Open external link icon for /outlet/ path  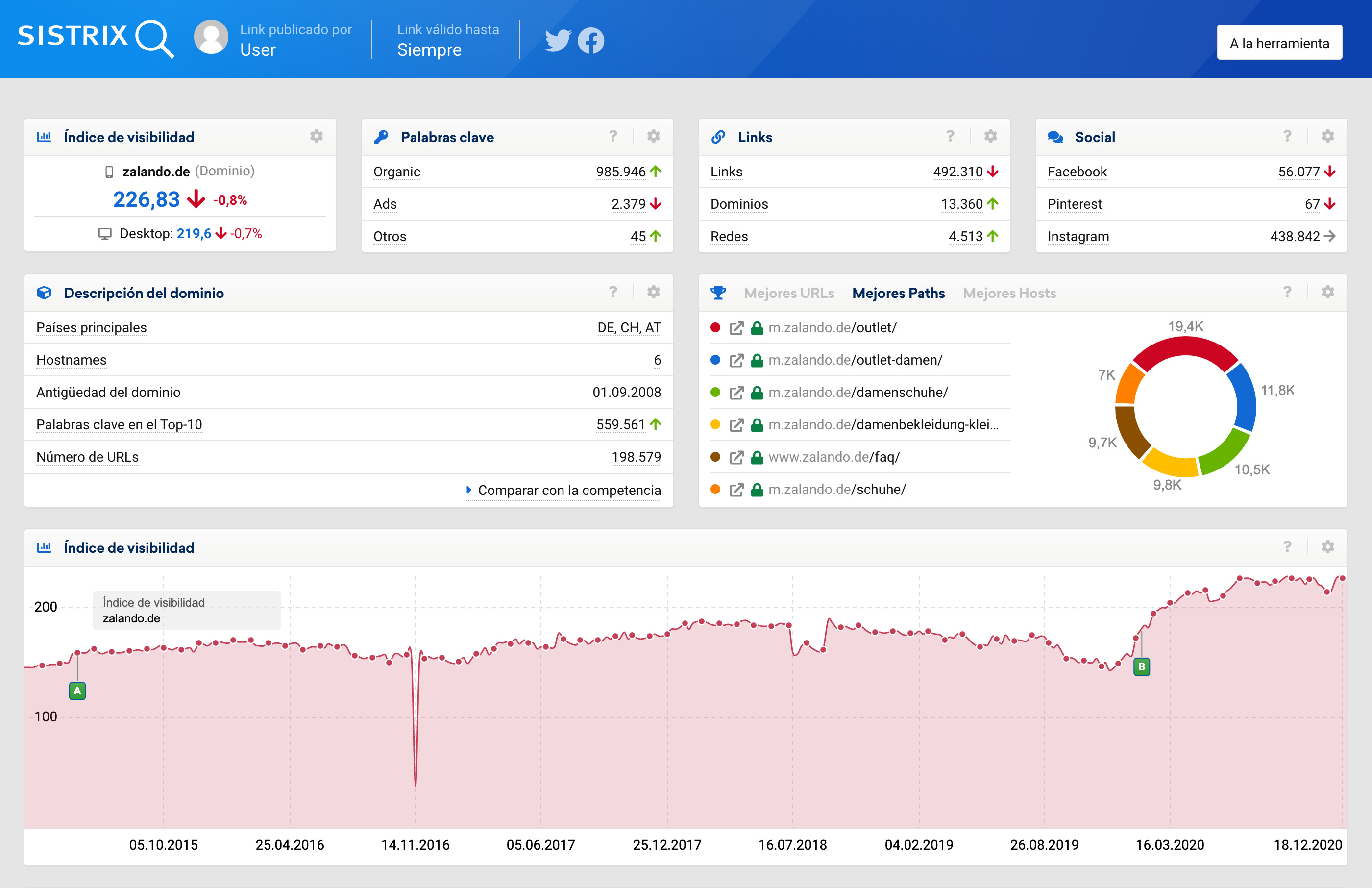[736, 328]
